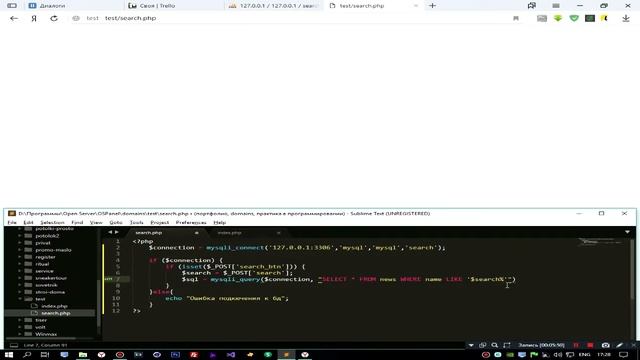640x360 pixels.
Task: Open the Selection menu in Sublime Text
Action: tap(52, 222)
